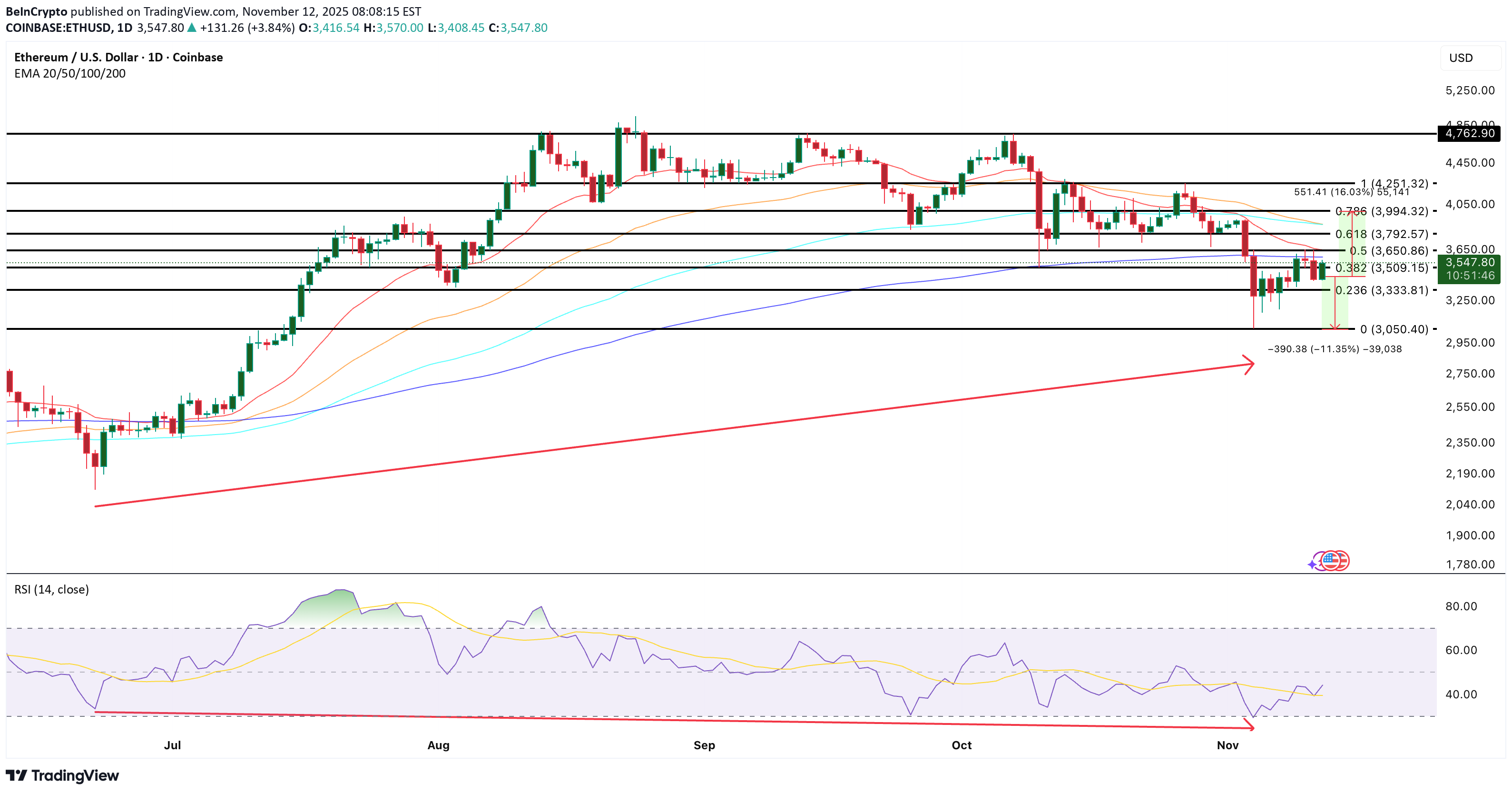Click the Nov label on the time axis

pos(1227,745)
